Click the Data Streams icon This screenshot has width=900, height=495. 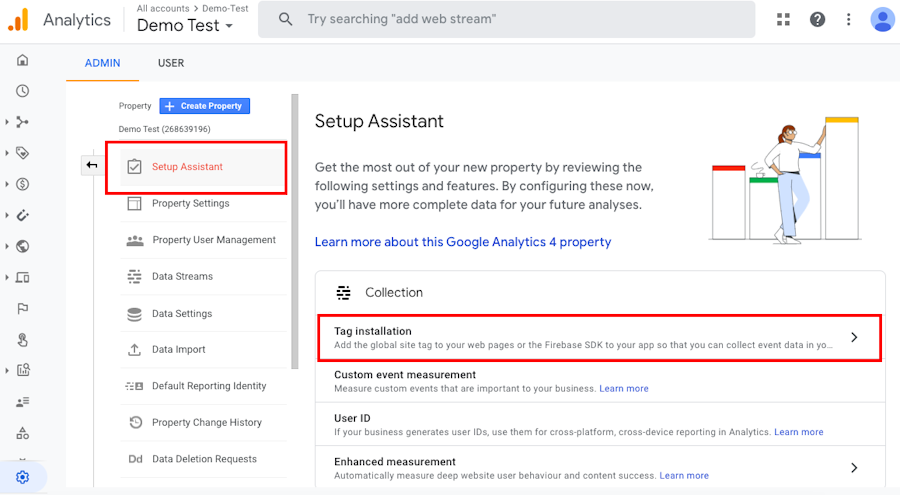134,276
